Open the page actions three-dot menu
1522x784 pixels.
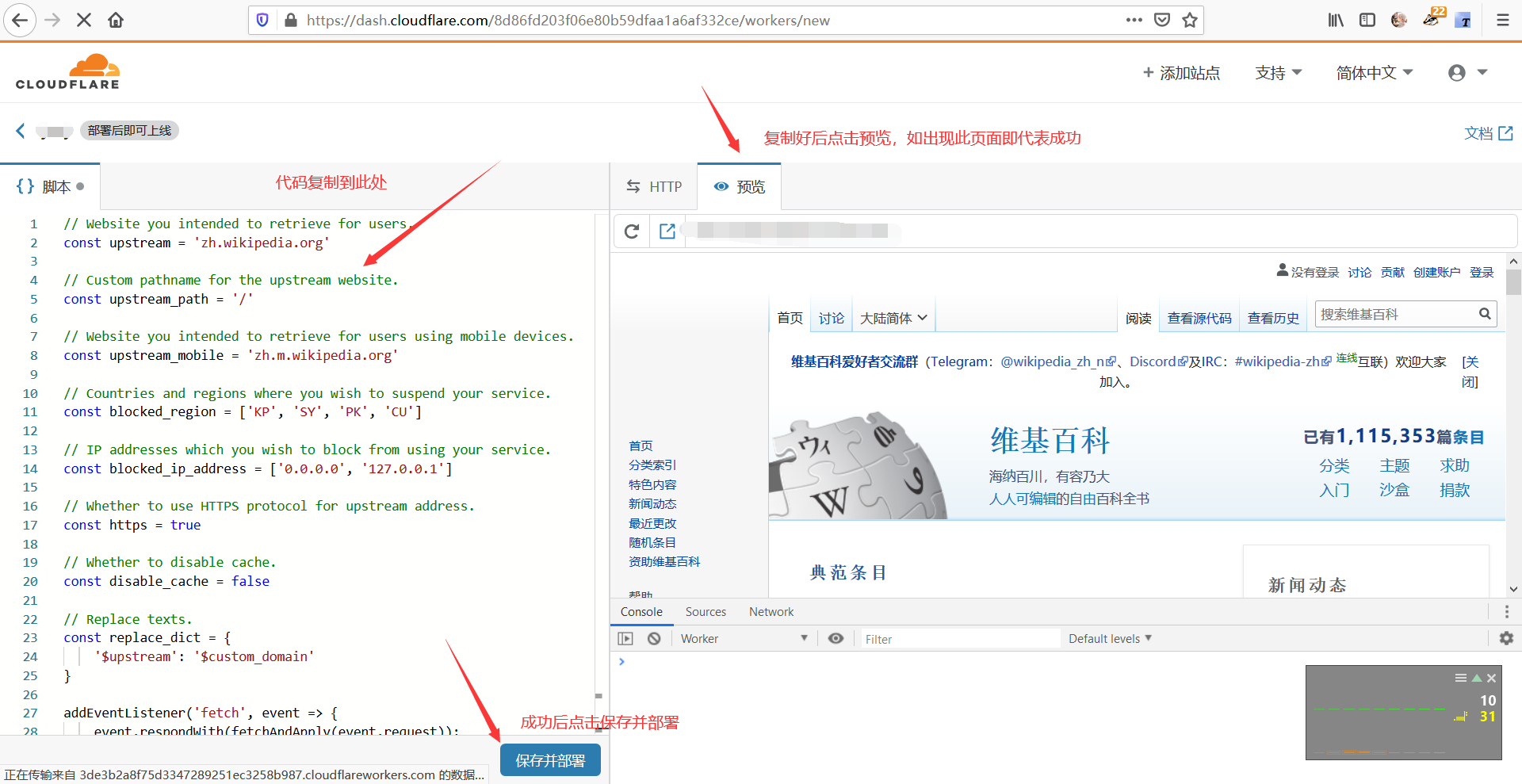[x=1134, y=20]
